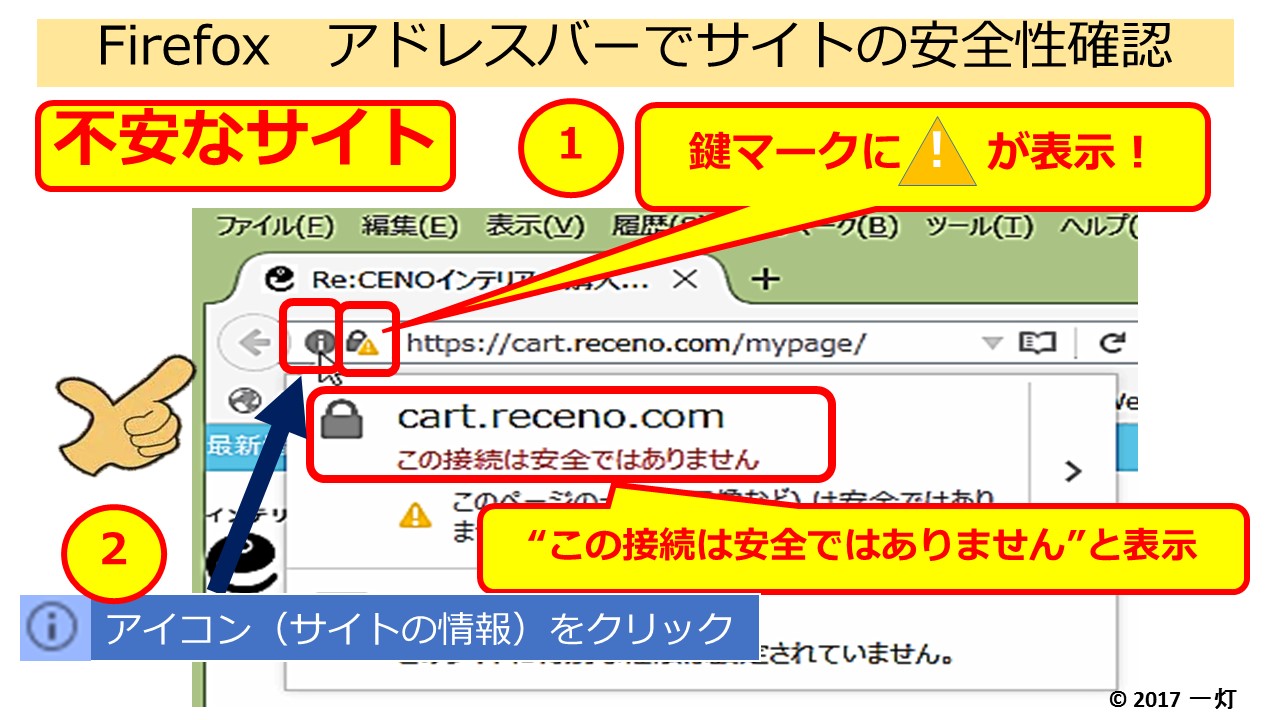Toggle reader view book icon
1280x720 pixels.
coord(1037,344)
